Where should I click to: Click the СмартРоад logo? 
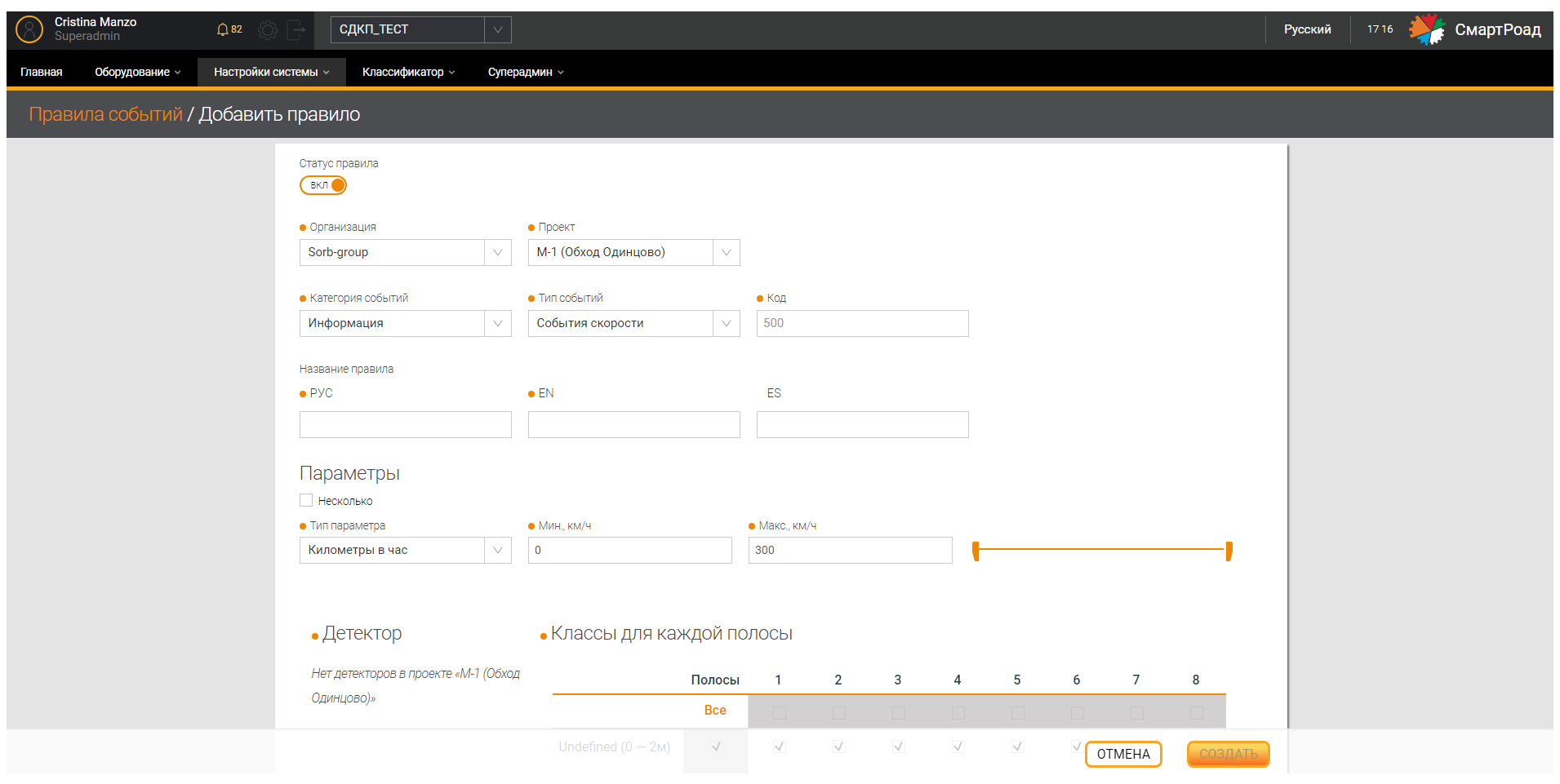(1476, 29)
